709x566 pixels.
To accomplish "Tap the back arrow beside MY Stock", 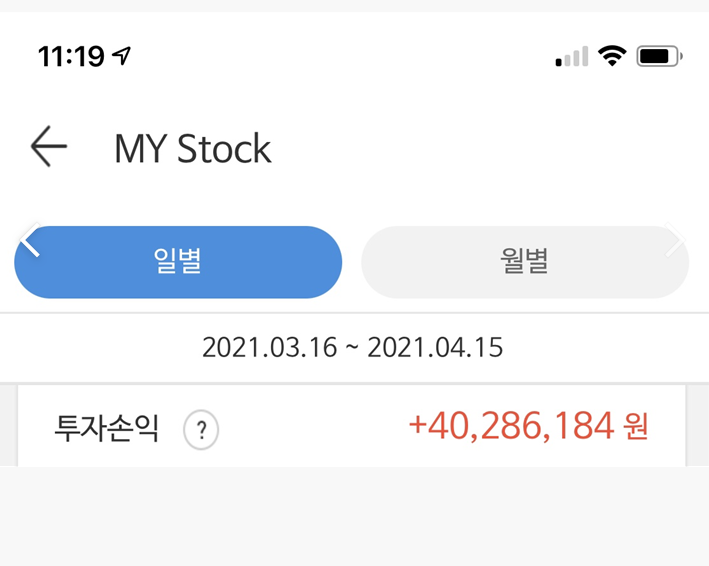I will 48,148.
